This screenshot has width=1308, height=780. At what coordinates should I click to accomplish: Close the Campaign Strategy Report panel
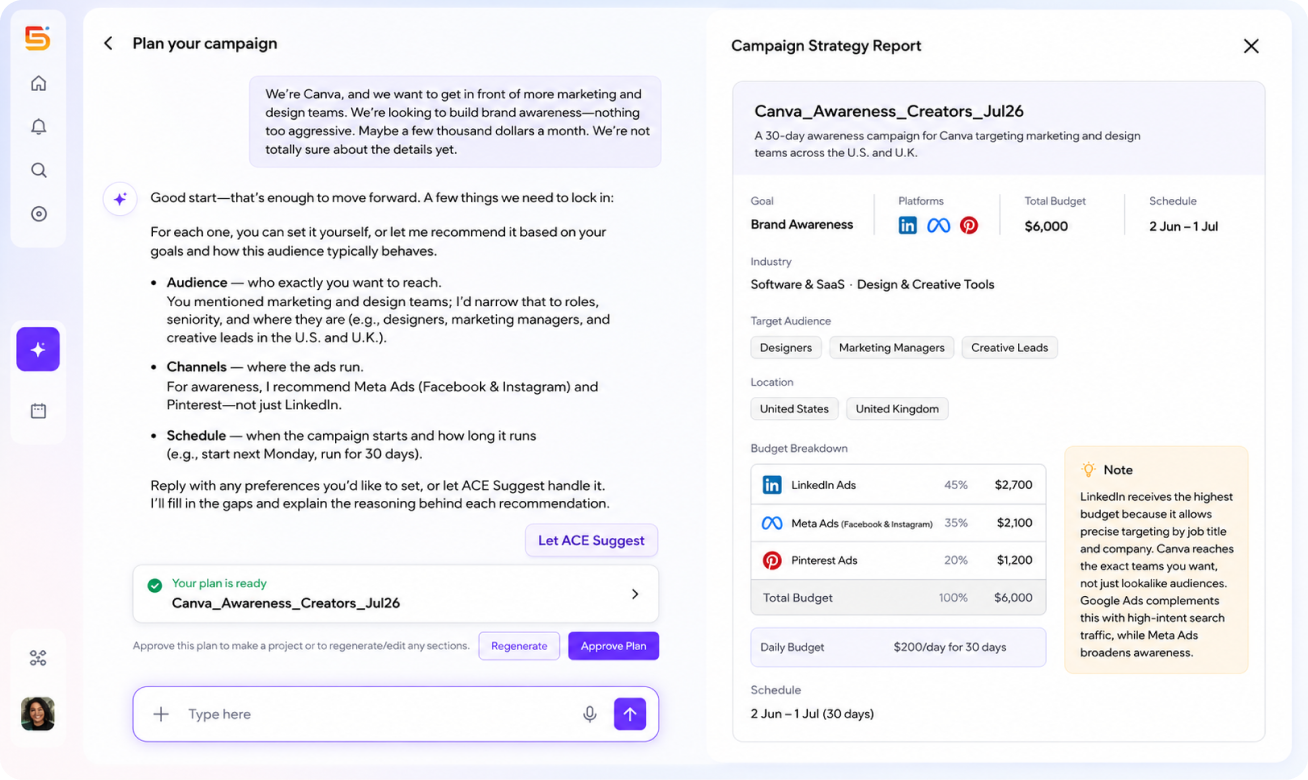pyautogui.click(x=1251, y=46)
